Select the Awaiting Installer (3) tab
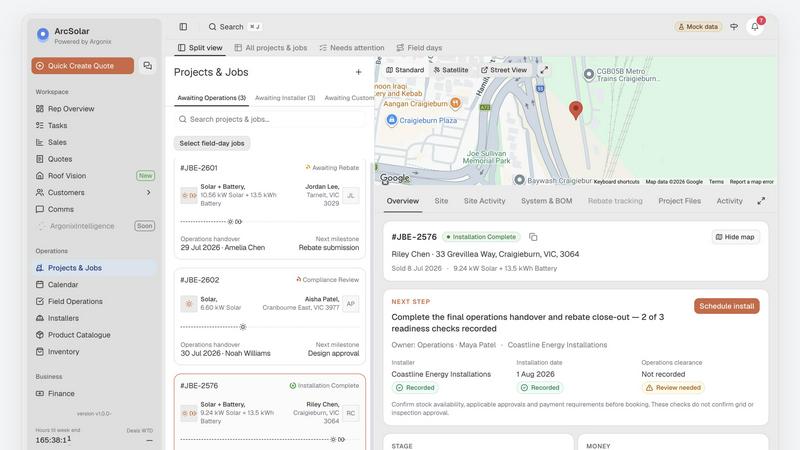800x450 pixels. pos(285,98)
